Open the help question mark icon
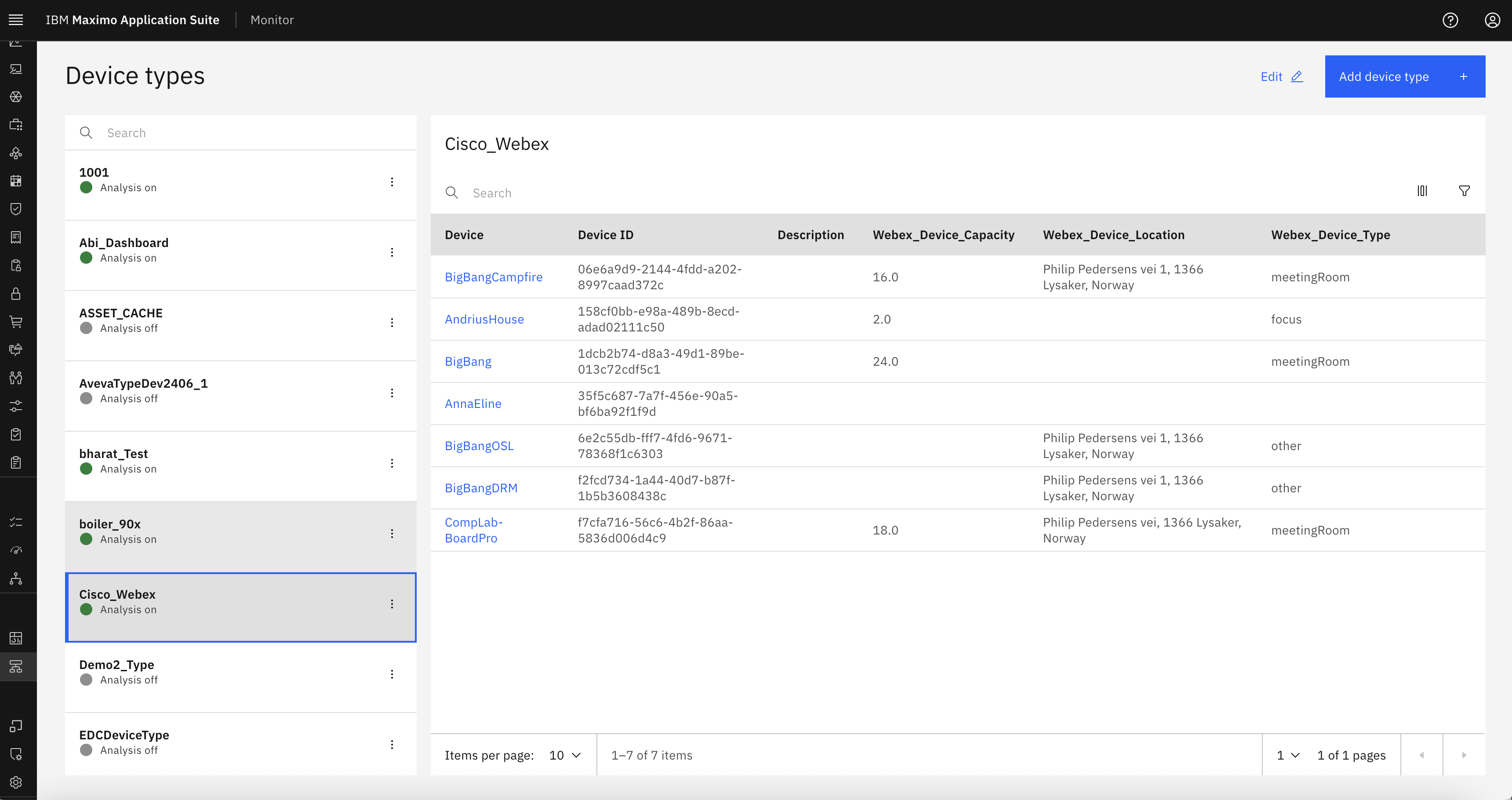This screenshot has height=800, width=1512. coord(1450,20)
